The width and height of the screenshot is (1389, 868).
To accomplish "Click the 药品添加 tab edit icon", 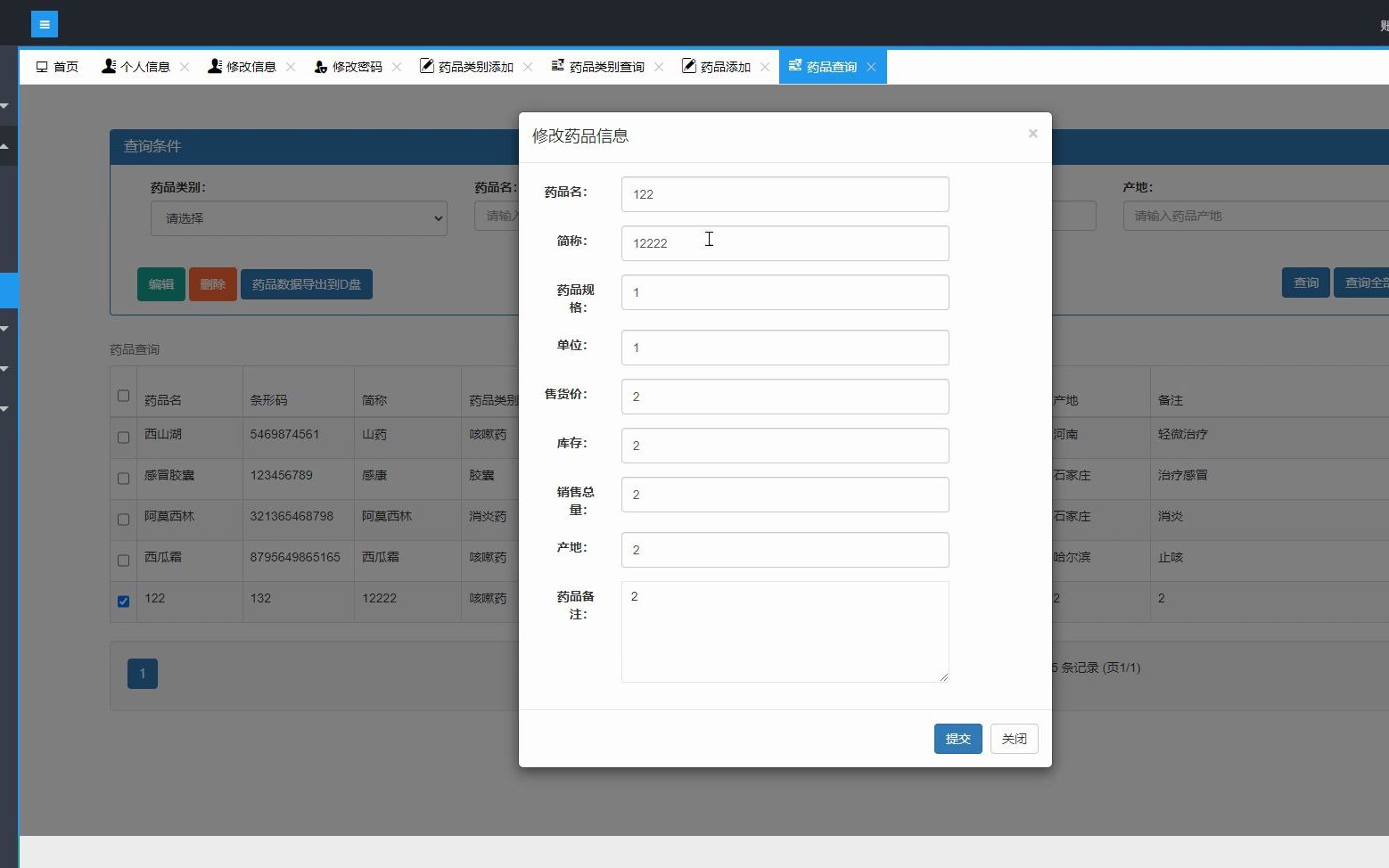I will 689,66.
